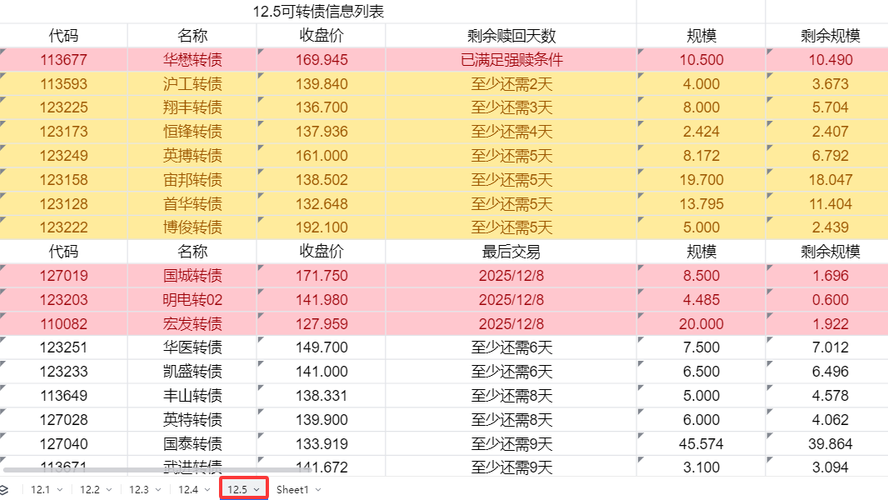This screenshot has height=500, width=888.
Task: Open the dropdown arrow beside Sheet1
Action: point(318,490)
